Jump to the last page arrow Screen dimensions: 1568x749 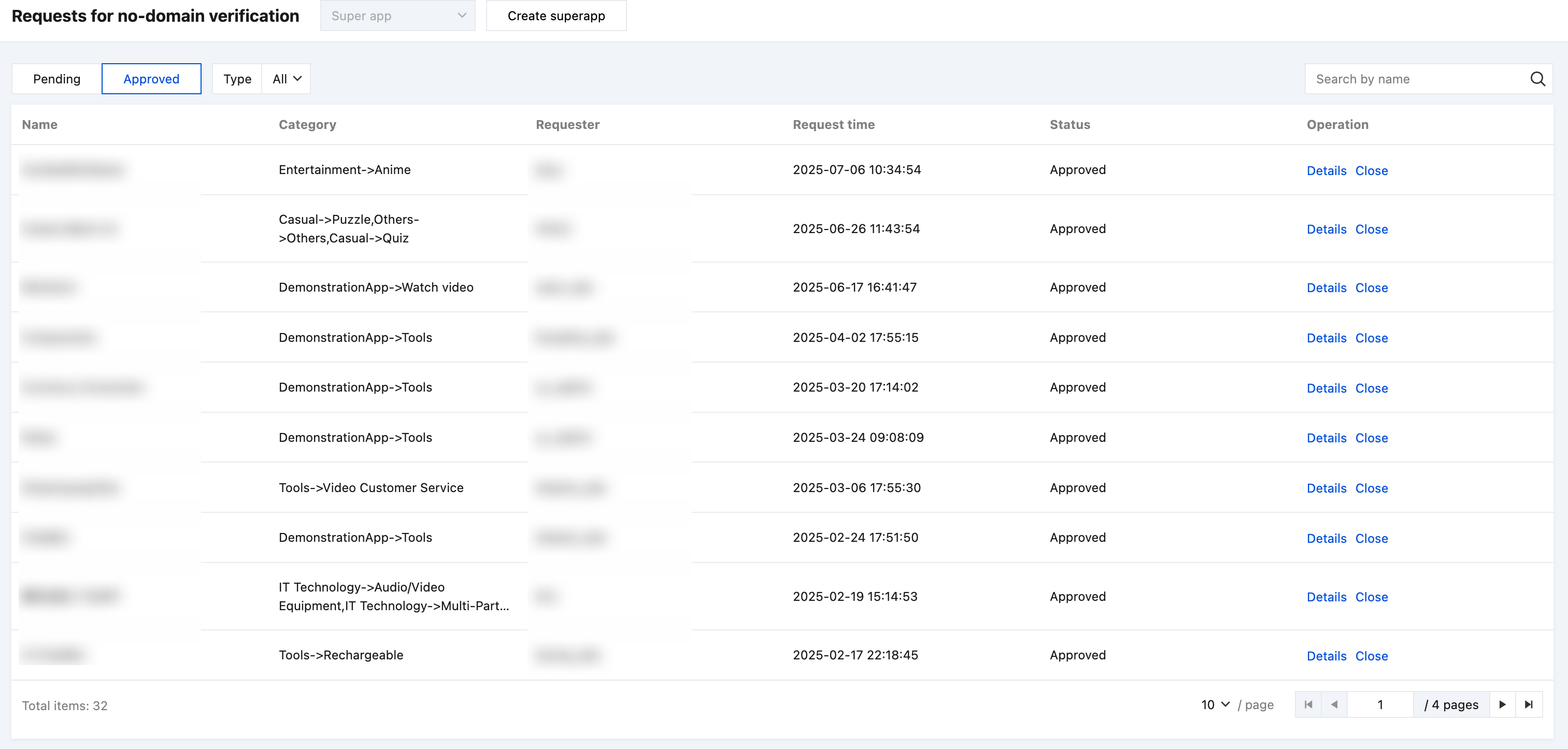click(x=1529, y=704)
